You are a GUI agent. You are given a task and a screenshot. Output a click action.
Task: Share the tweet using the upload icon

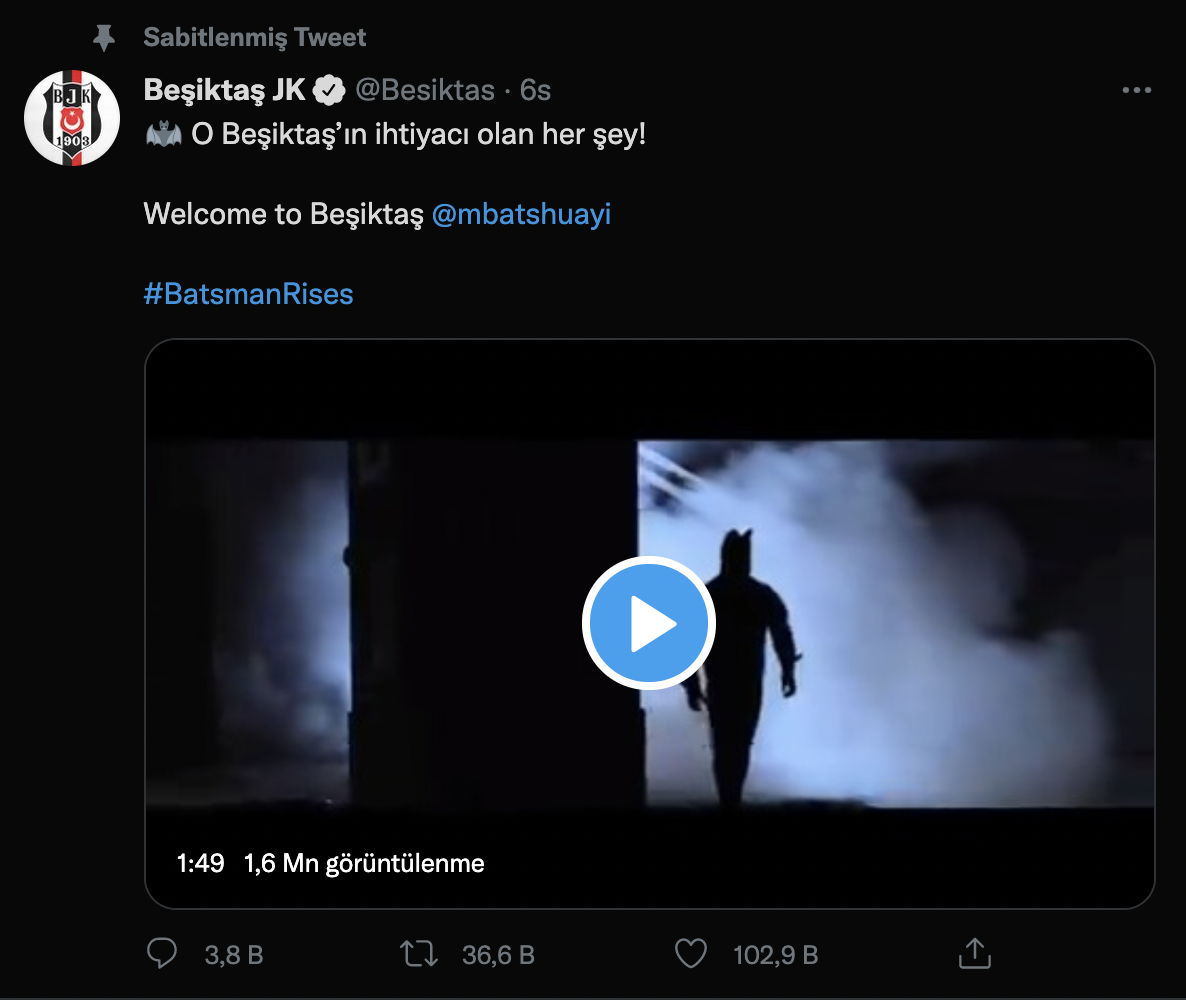pyautogui.click(x=974, y=953)
